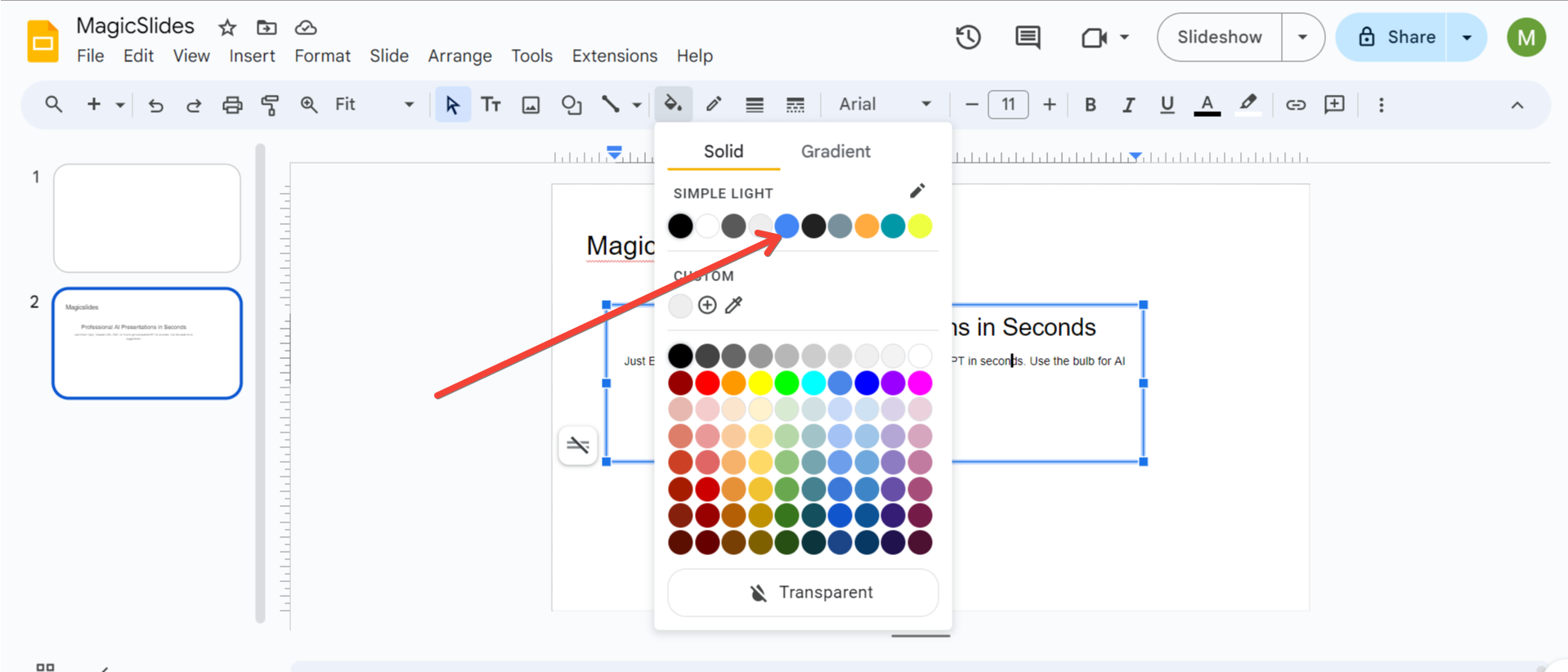
Task: Add a custom color with plus icon
Action: point(707,305)
